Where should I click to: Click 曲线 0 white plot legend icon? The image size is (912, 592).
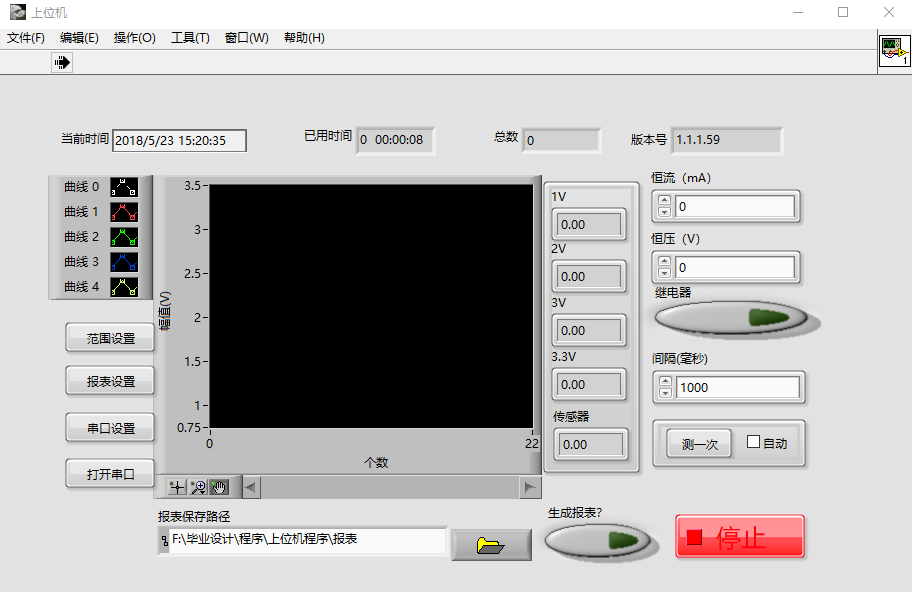124,187
